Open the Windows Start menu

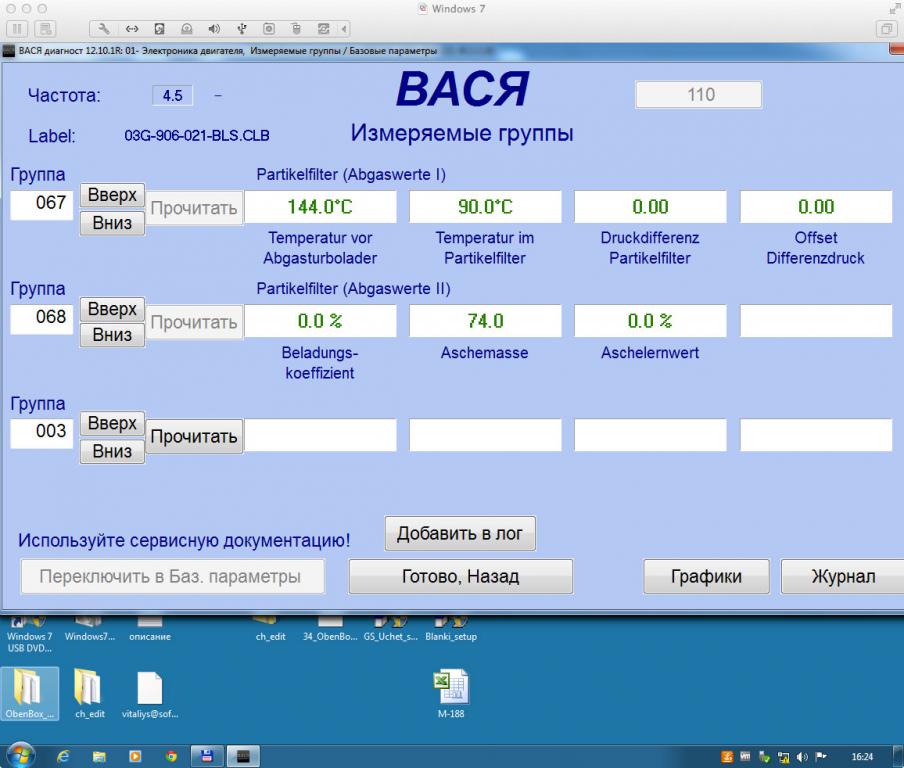click(21, 755)
